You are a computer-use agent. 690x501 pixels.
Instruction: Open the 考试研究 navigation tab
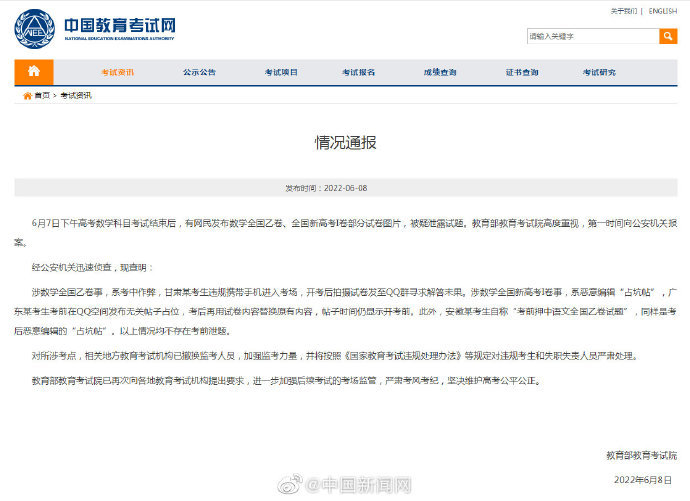[599, 72]
